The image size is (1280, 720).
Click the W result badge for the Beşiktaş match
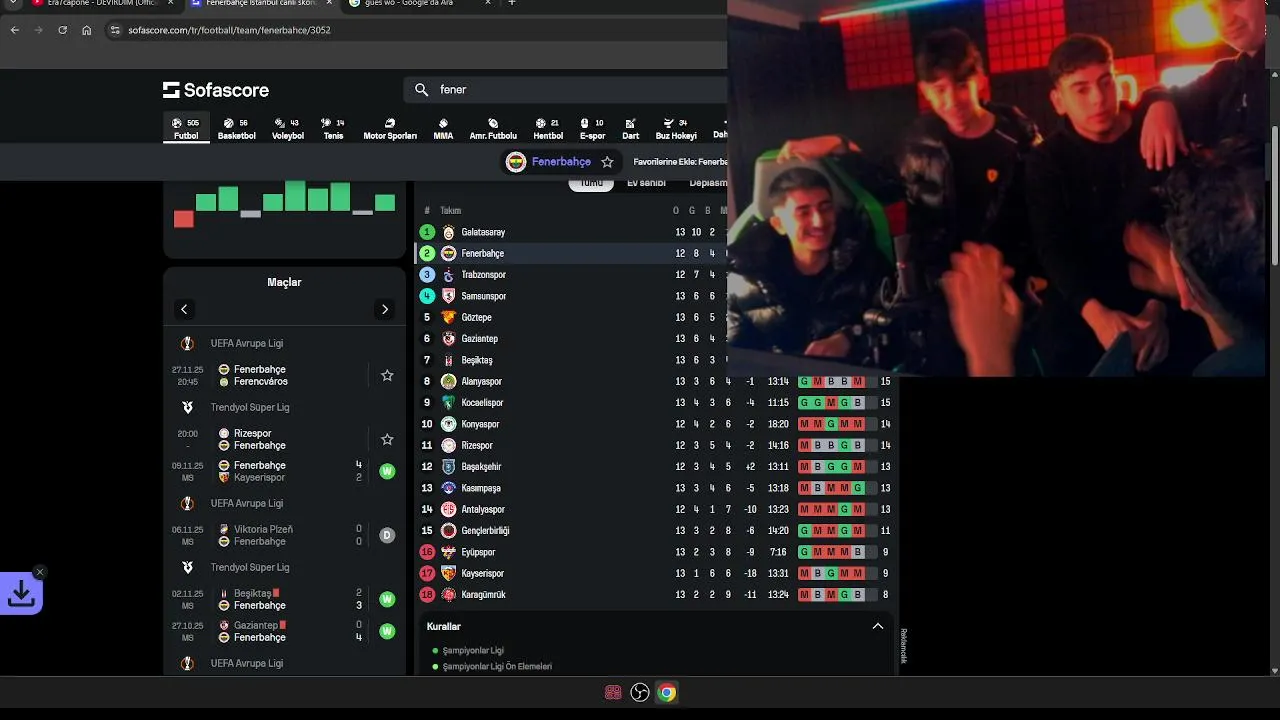coord(387,599)
